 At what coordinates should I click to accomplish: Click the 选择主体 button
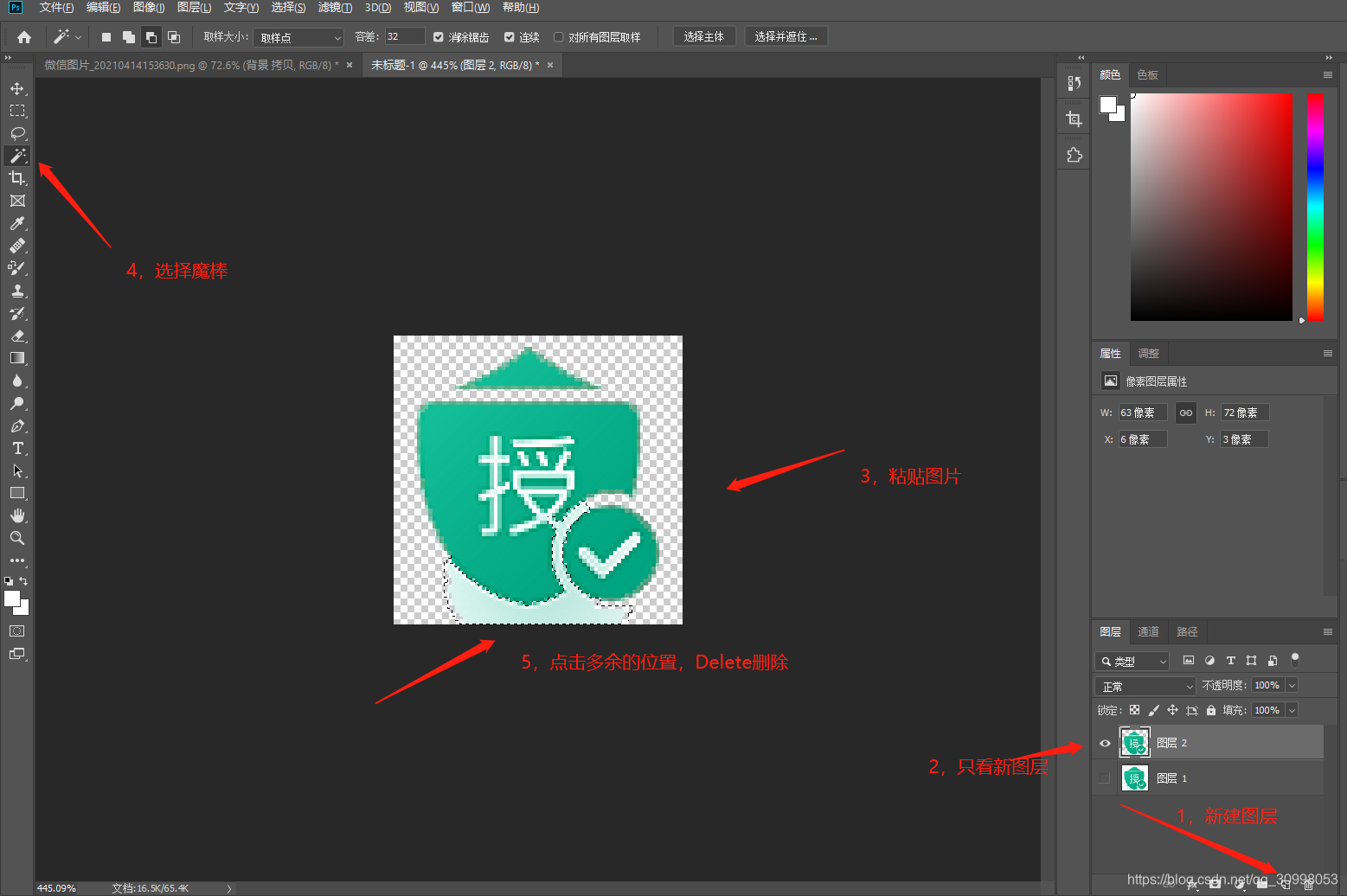[x=704, y=36]
